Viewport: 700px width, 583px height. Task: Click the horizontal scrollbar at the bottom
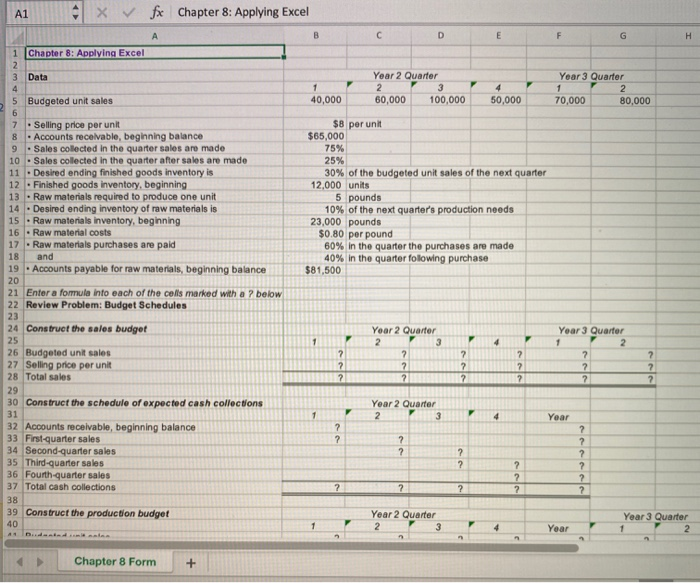click(x=291, y=546)
